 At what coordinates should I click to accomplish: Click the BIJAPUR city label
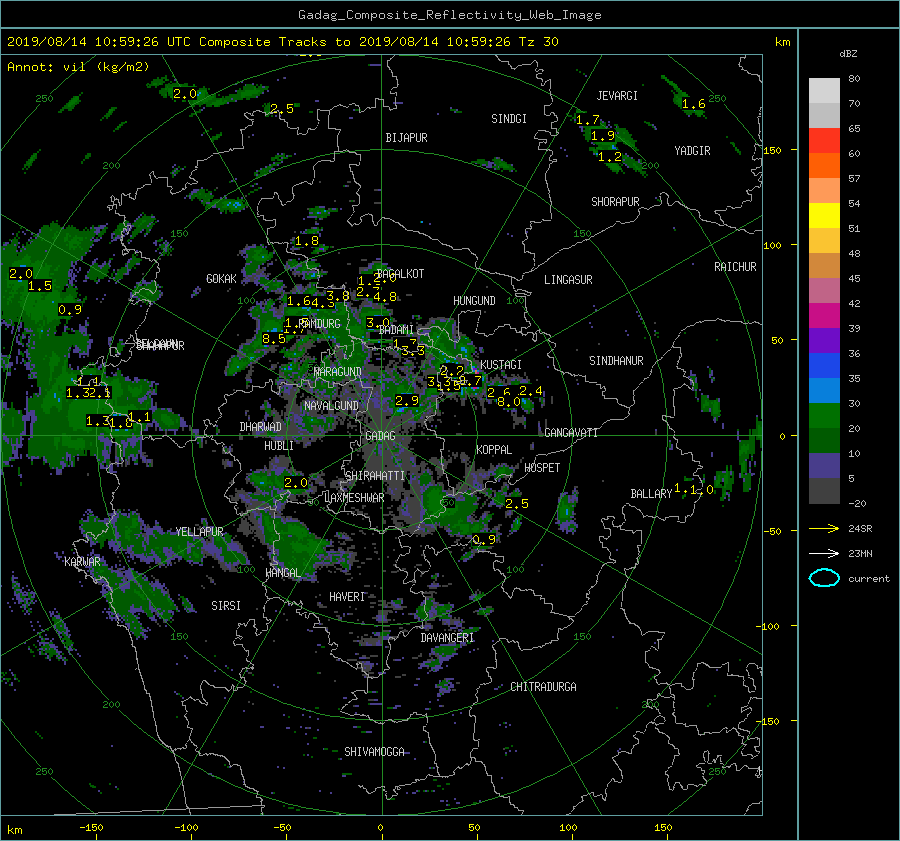[406, 138]
